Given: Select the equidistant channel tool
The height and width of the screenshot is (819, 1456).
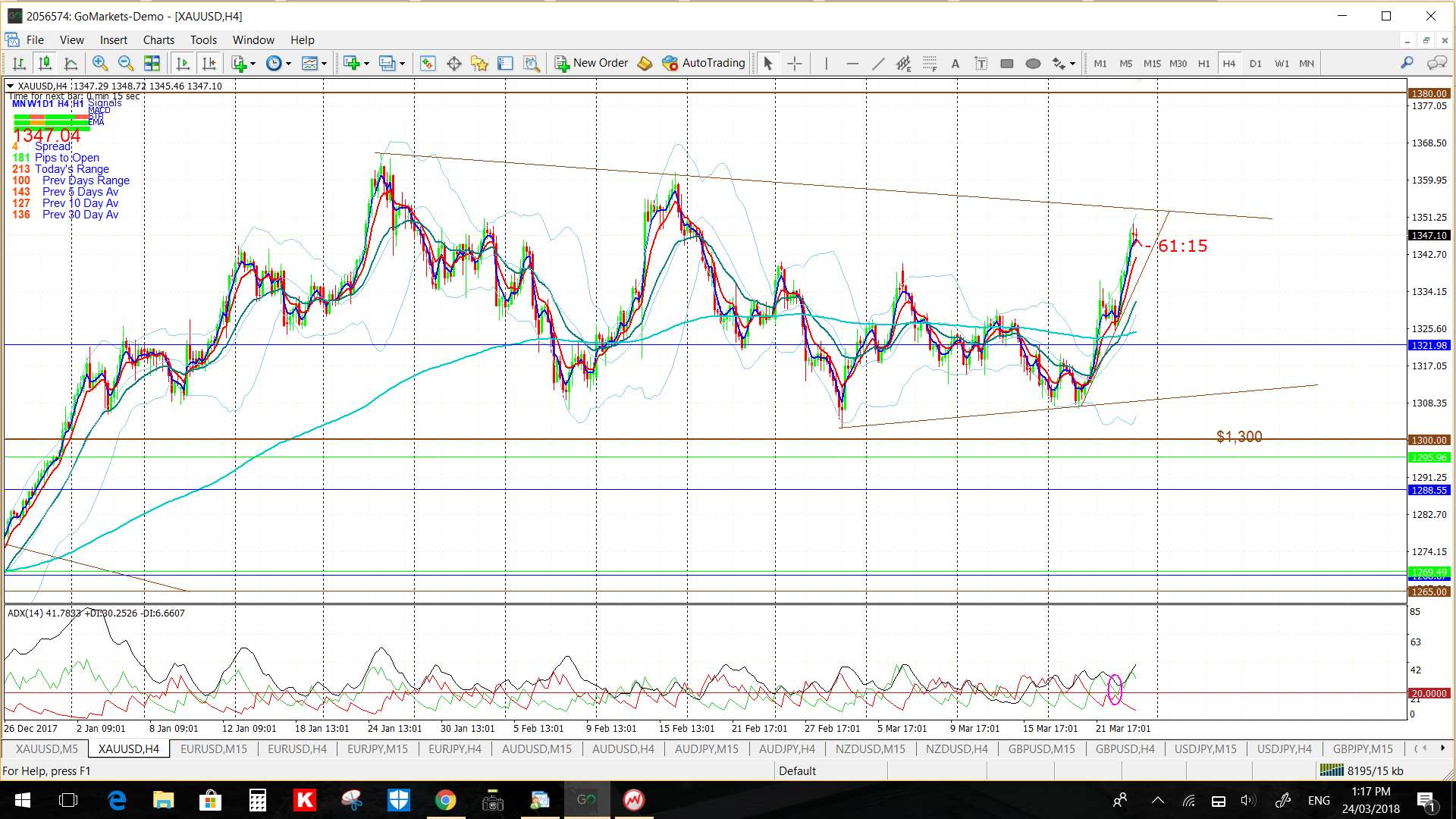Looking at the screenshot, I should (x=903, y=64).
